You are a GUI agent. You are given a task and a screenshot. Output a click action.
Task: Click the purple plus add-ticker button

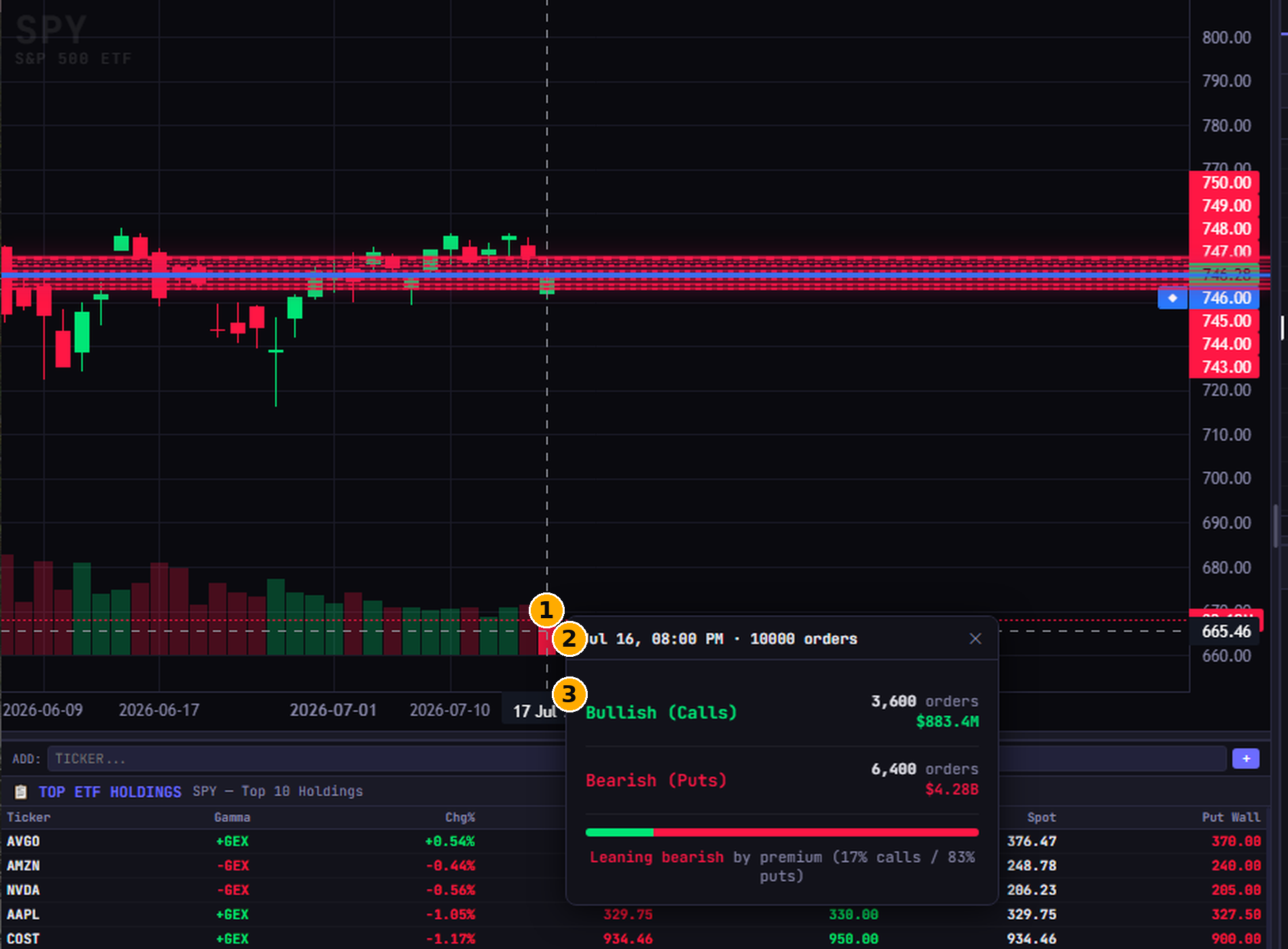point(1246,759)
